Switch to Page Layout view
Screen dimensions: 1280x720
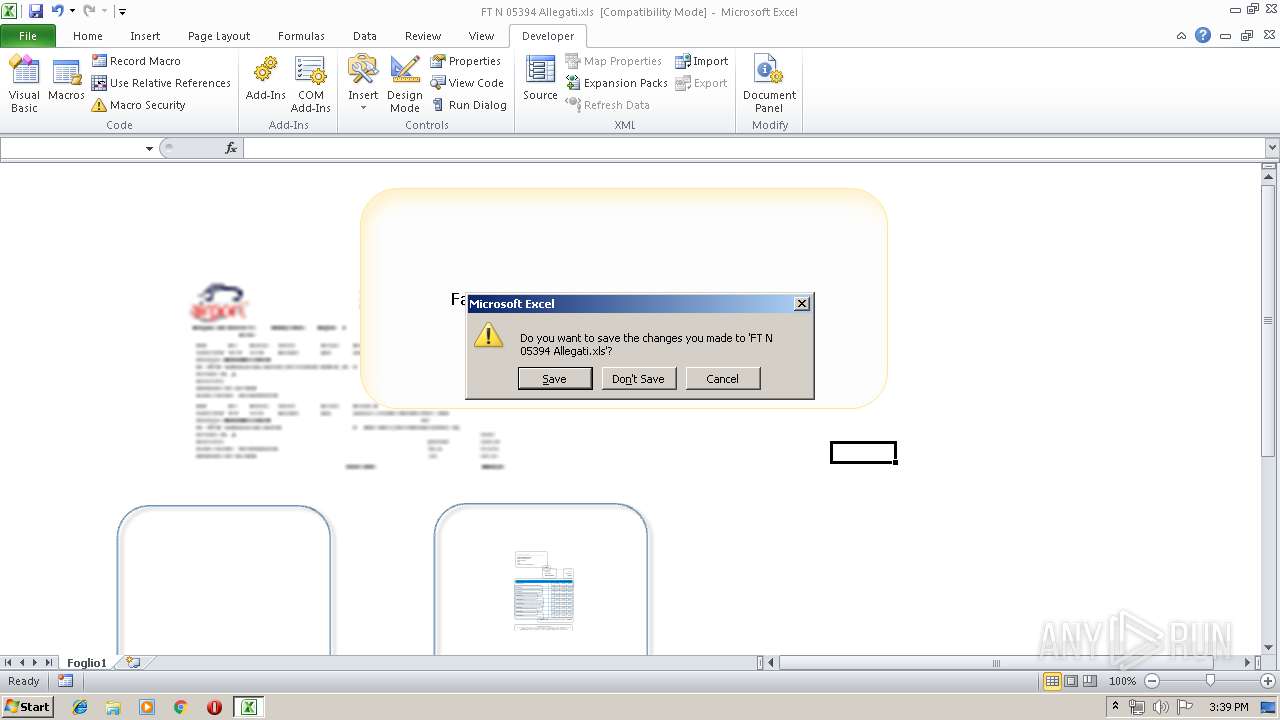(1071, 681)
